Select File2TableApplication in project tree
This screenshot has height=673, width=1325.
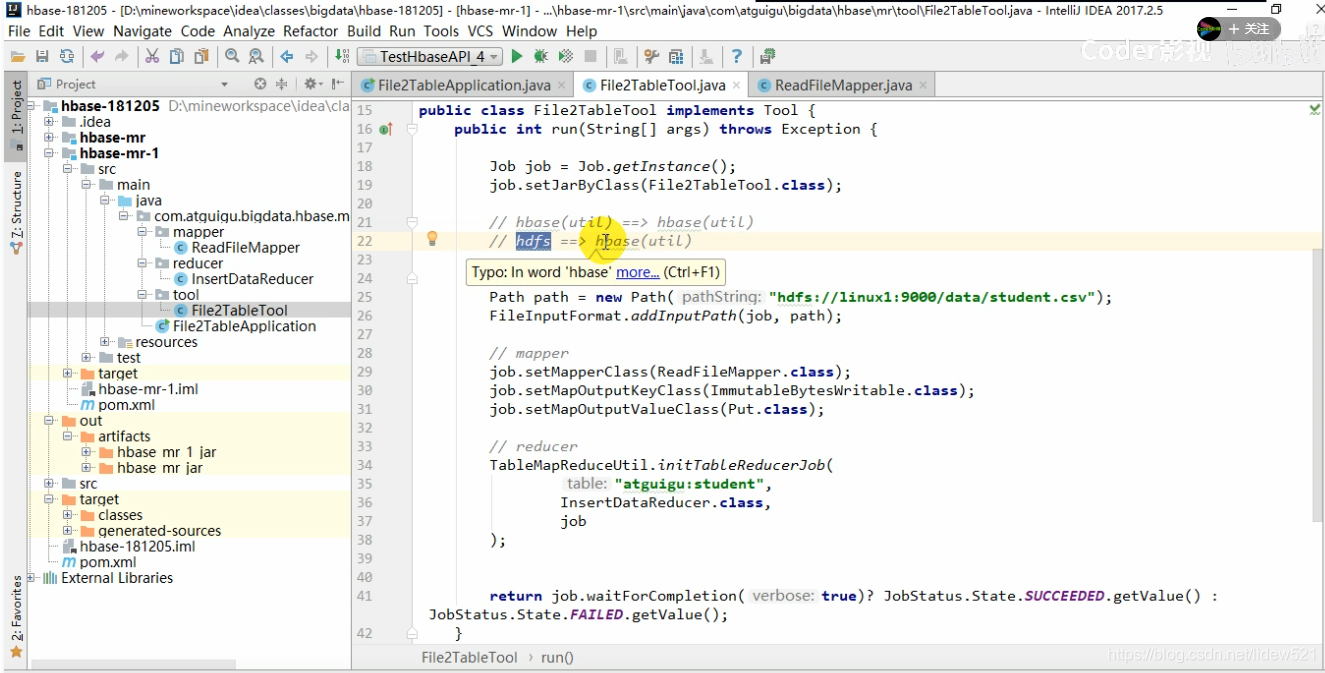tap(244, 326)
